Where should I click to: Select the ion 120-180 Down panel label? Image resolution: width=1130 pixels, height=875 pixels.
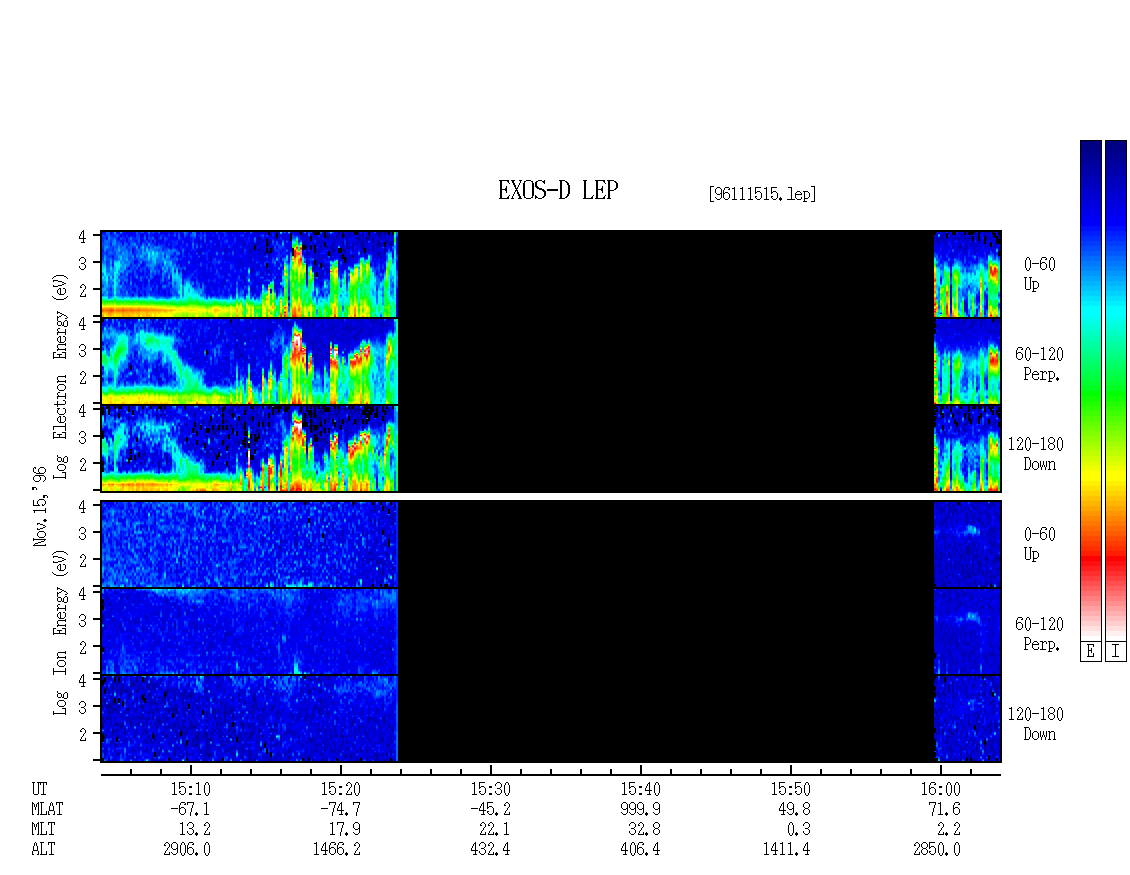pyautogui.click(x=1036, y=724)
